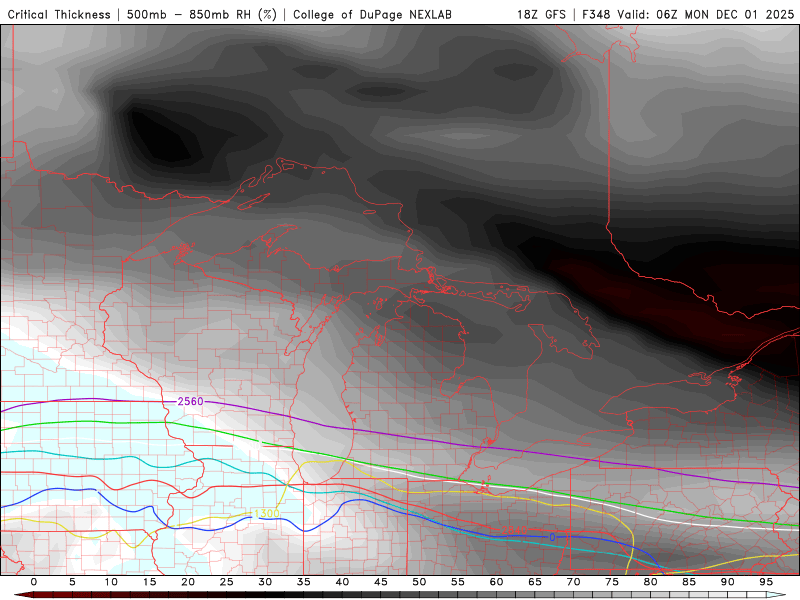Image resolution: width=800 pixels, height=600 pixels.
Task: Click the "Critical Thickness" title text
Action: click(x=59, y=14)
